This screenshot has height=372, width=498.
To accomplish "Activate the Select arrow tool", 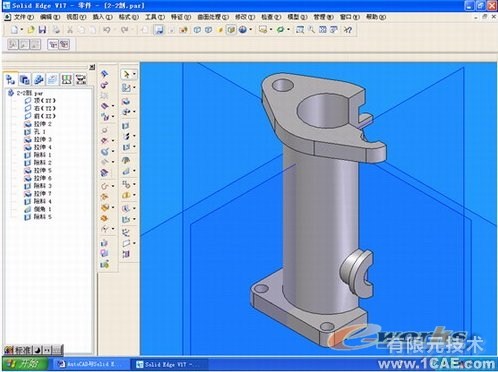I will 126,74.
